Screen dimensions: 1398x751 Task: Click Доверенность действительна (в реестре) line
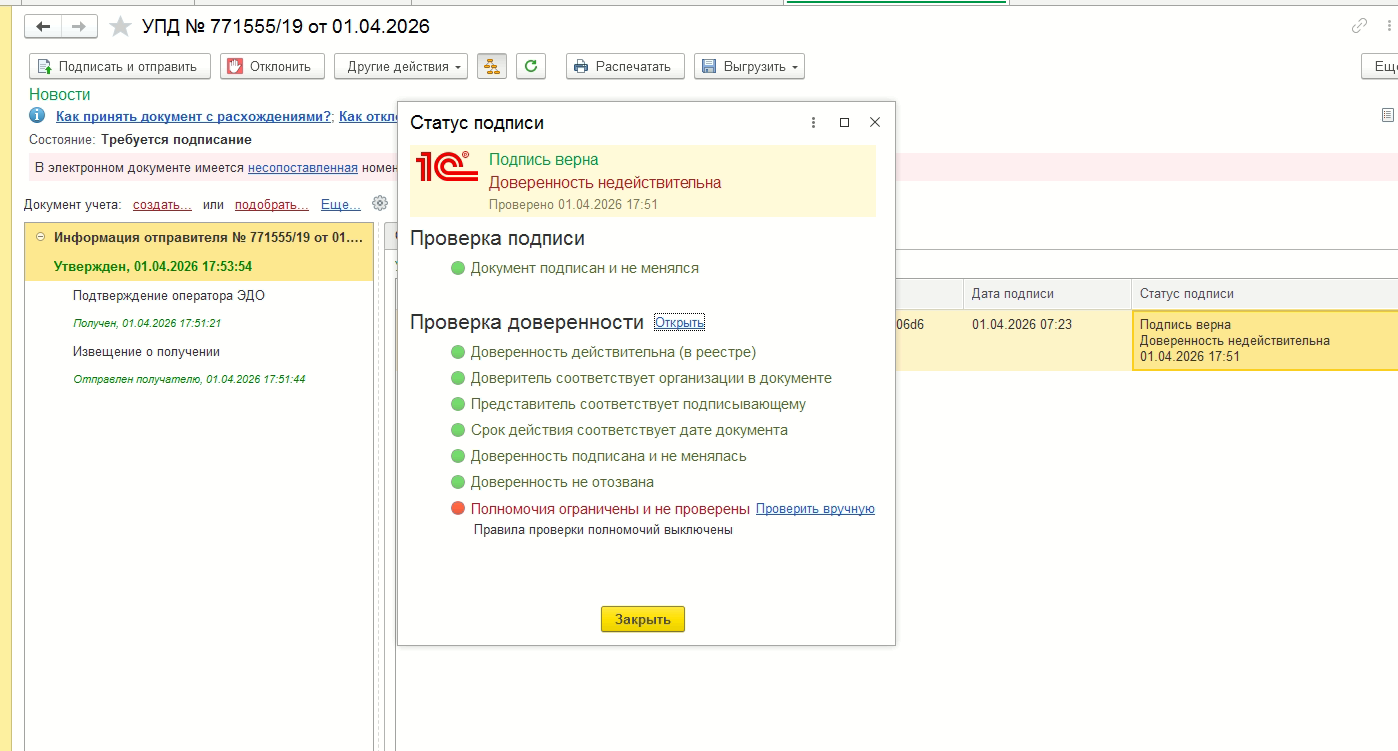613,352
